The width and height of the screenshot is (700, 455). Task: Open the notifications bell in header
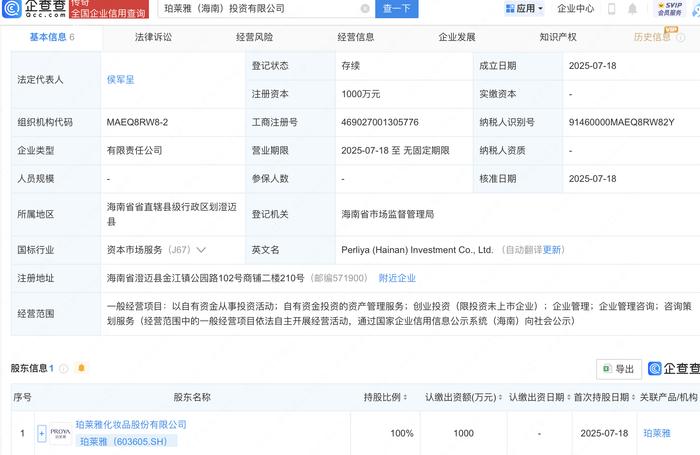(x=632, y=8)
